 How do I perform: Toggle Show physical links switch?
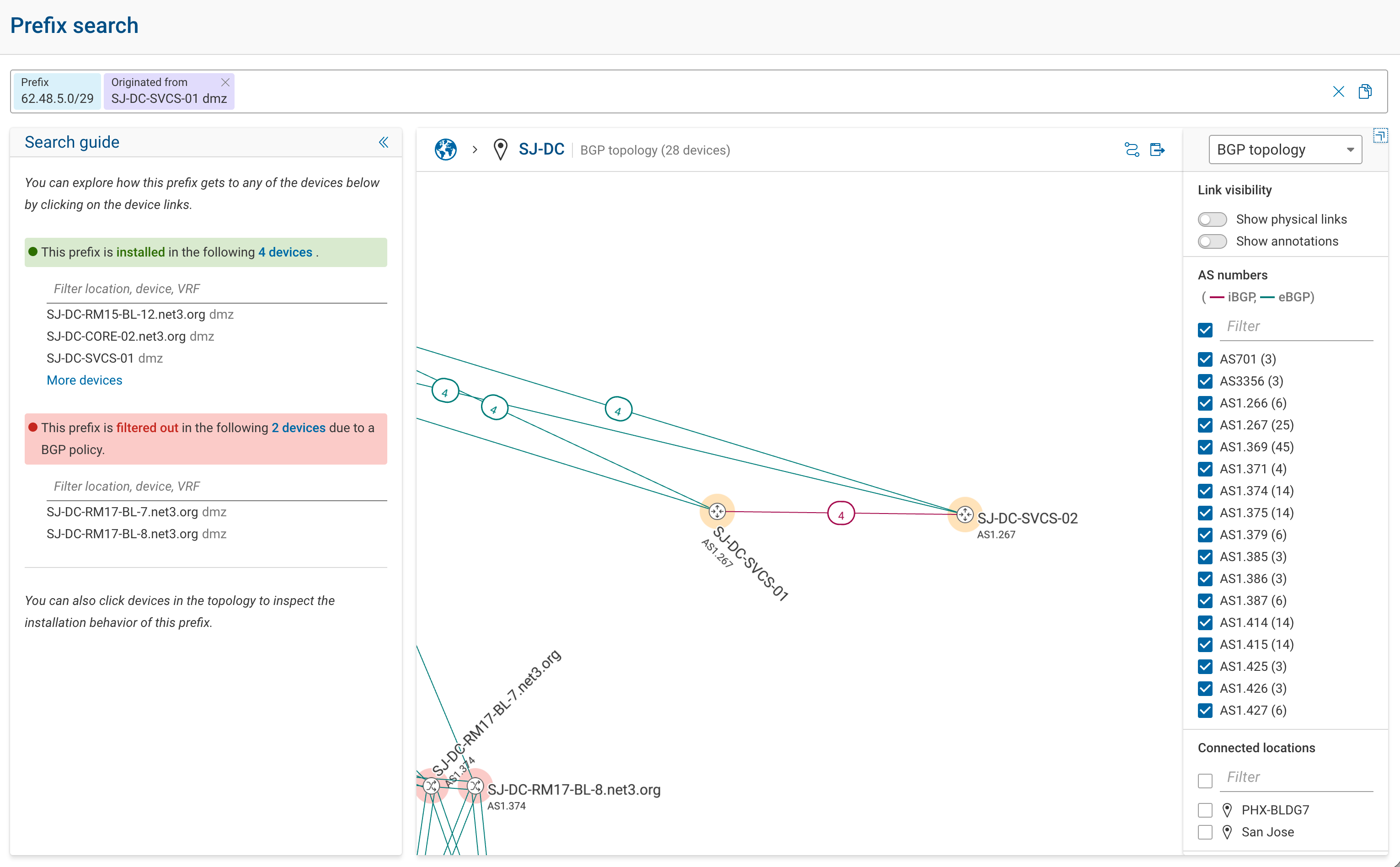(1213, 219)
